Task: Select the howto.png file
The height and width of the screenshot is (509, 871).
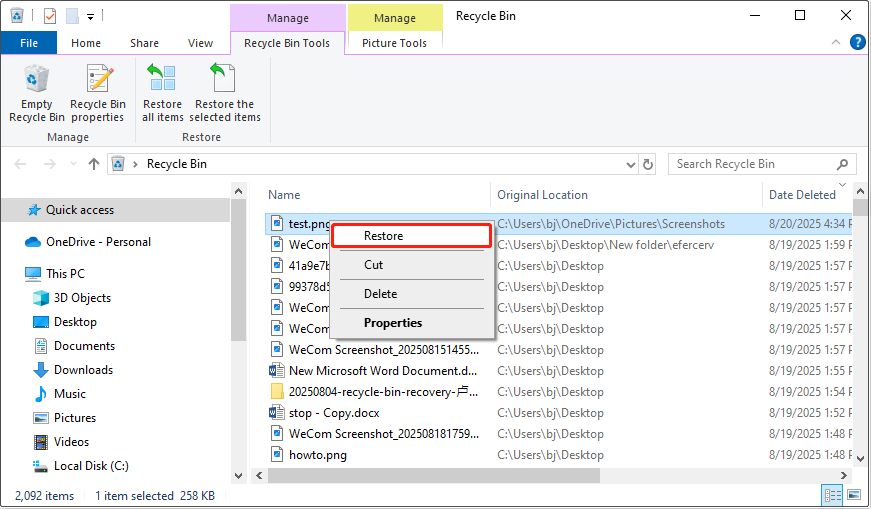Action: [x=317, y=455]
